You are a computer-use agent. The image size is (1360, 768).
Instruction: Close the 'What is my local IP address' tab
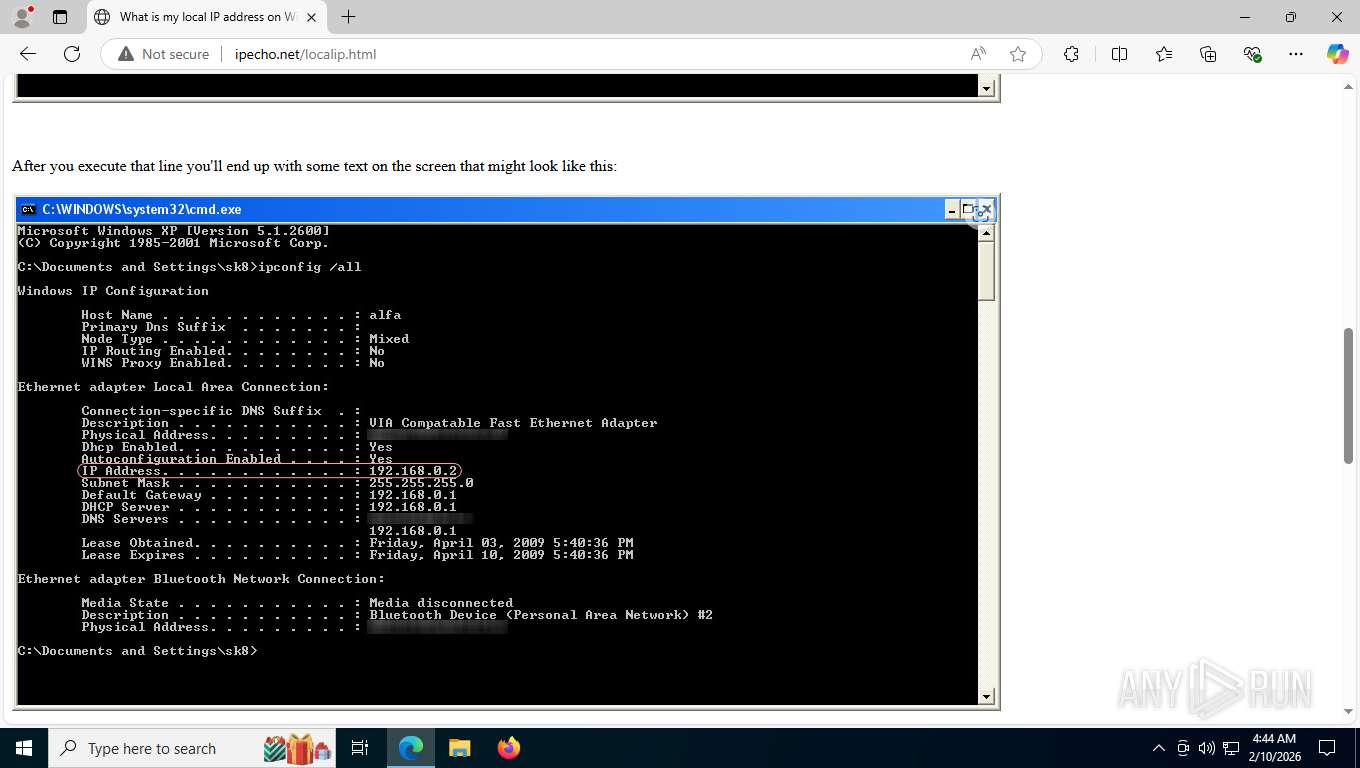(x=312, y=17)
